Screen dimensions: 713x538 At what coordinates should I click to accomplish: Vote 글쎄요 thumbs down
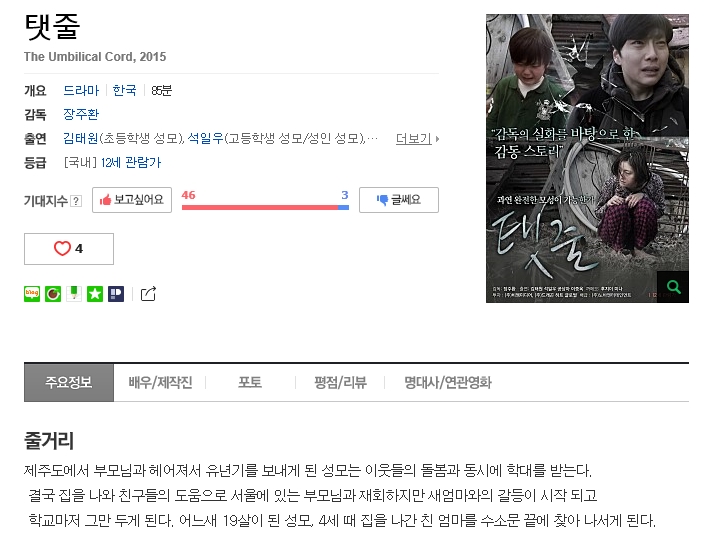399,200
